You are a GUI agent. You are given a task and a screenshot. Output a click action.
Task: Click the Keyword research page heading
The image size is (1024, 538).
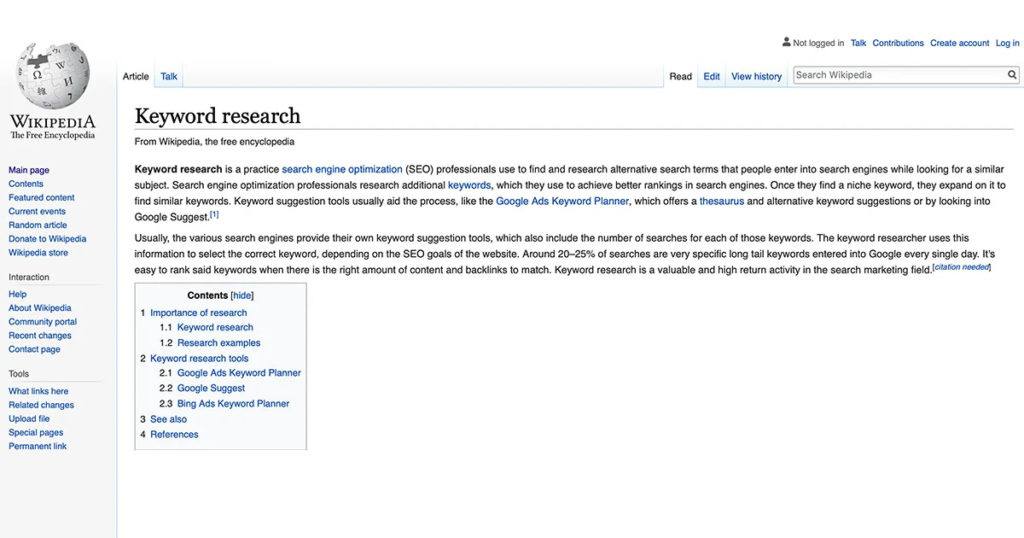click(217, 116)
